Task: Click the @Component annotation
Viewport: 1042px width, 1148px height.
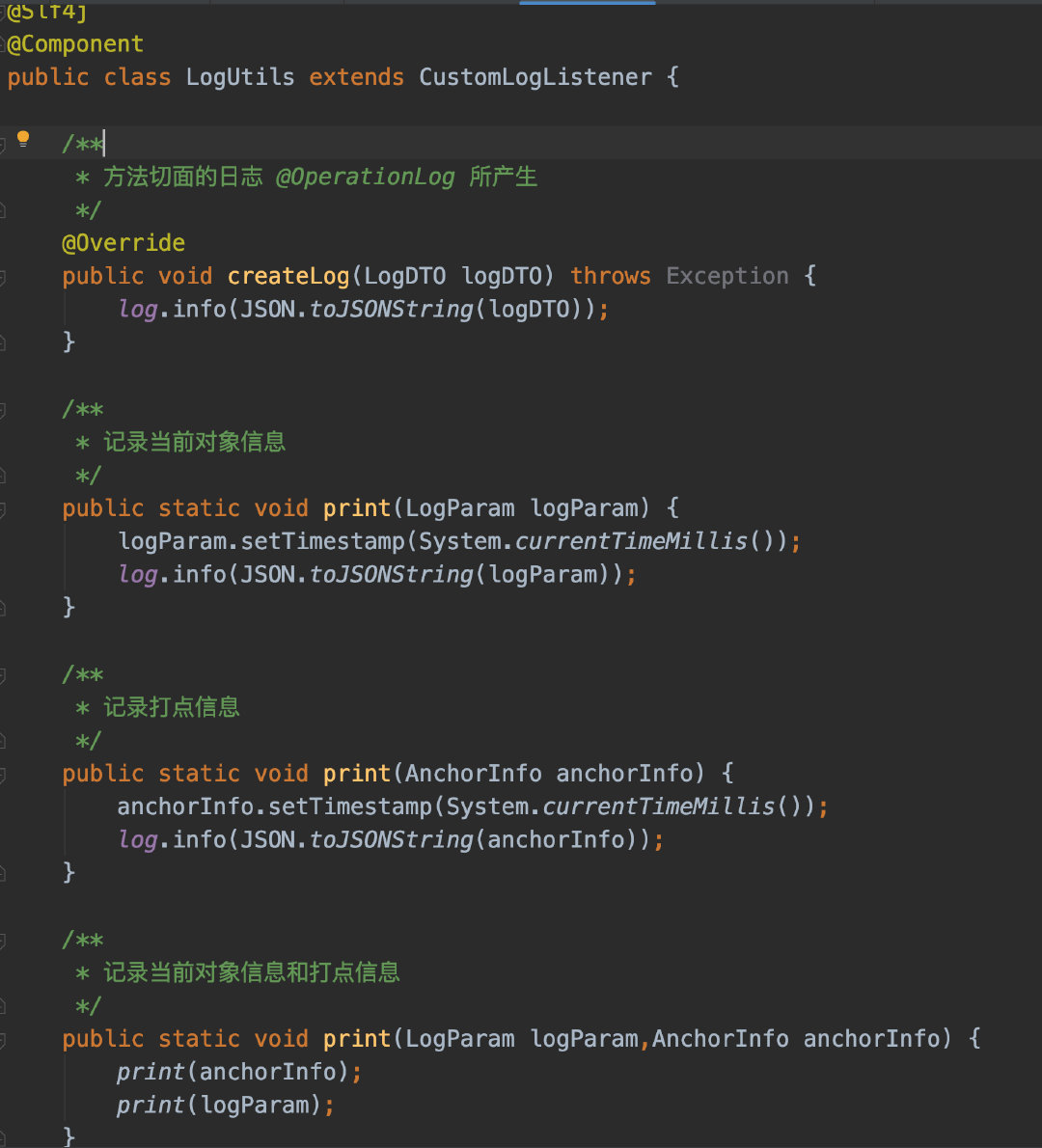Action: pyautogui.click(x=75, y=44)
